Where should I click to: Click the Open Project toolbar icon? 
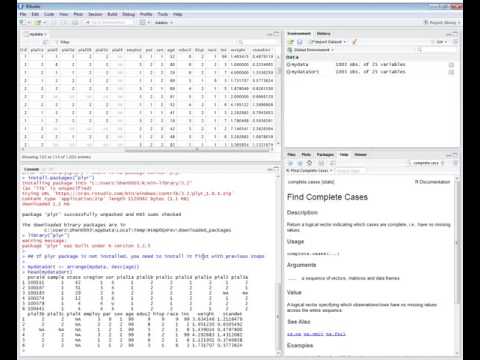pos(38,22)
